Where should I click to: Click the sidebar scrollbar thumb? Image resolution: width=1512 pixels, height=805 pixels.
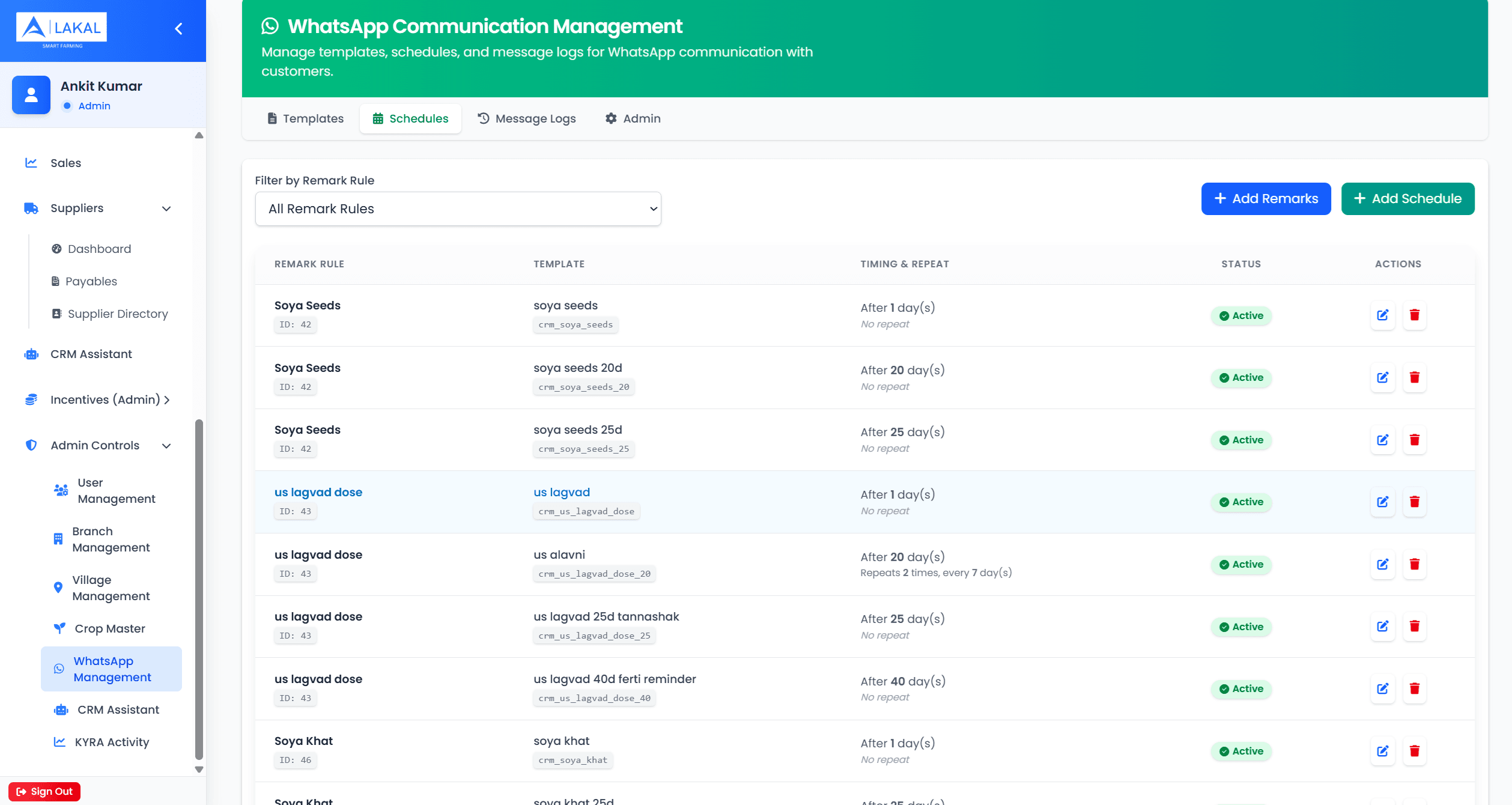199,590
